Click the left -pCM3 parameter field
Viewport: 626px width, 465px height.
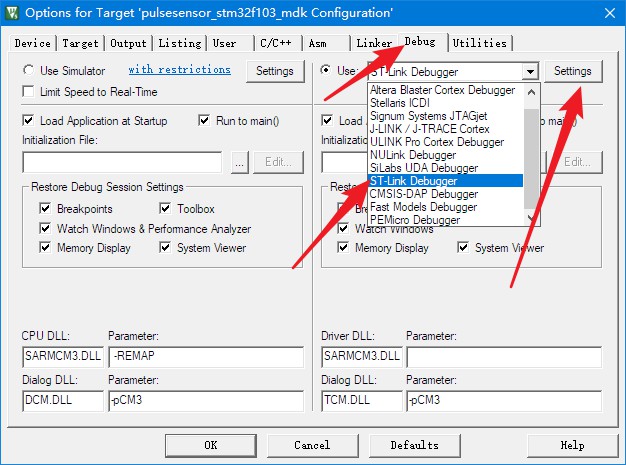[x=206, y=400]
